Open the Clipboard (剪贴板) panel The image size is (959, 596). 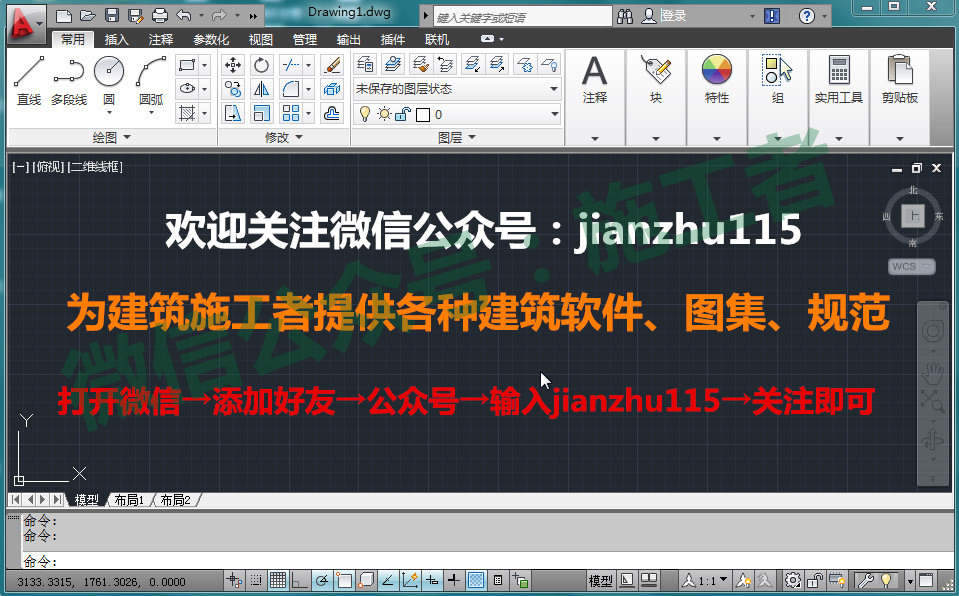click(900, 80)
